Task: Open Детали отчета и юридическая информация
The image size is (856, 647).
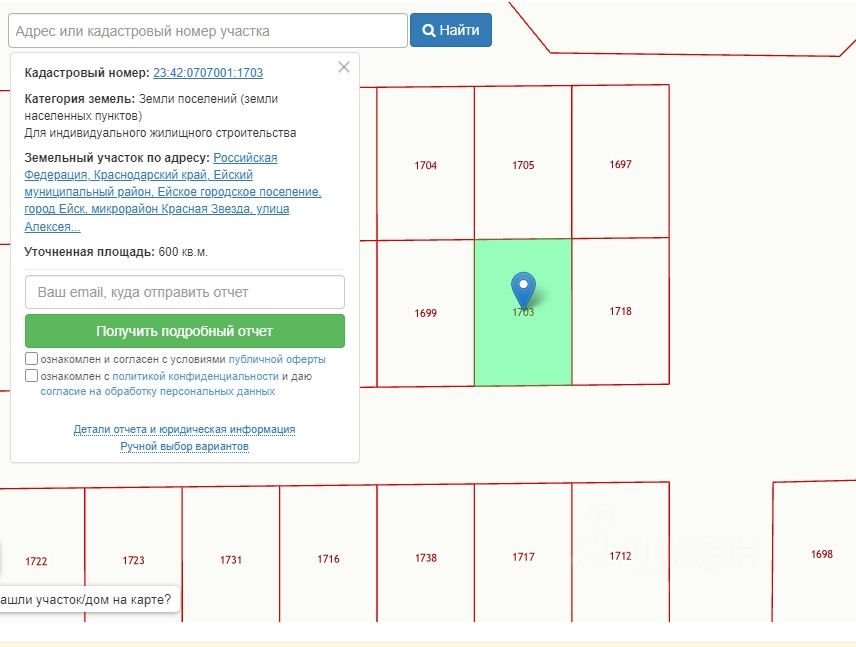Action: tap(185, 429)
